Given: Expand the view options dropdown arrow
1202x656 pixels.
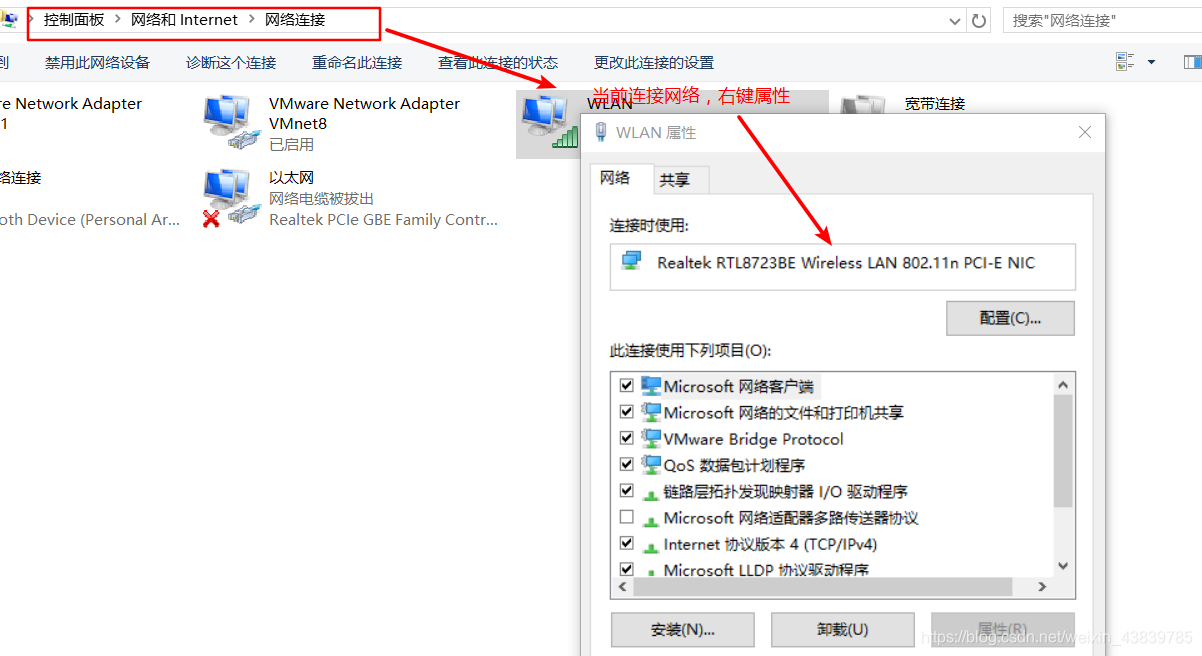Looking at the screenshot, I should click(1151, 62).
